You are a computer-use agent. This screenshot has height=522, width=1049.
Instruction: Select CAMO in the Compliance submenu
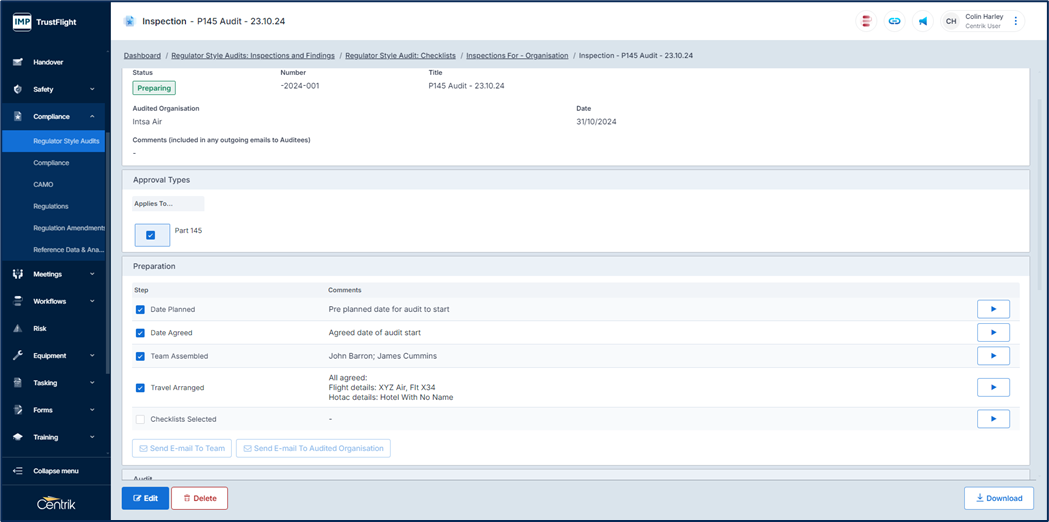(43, 184)
